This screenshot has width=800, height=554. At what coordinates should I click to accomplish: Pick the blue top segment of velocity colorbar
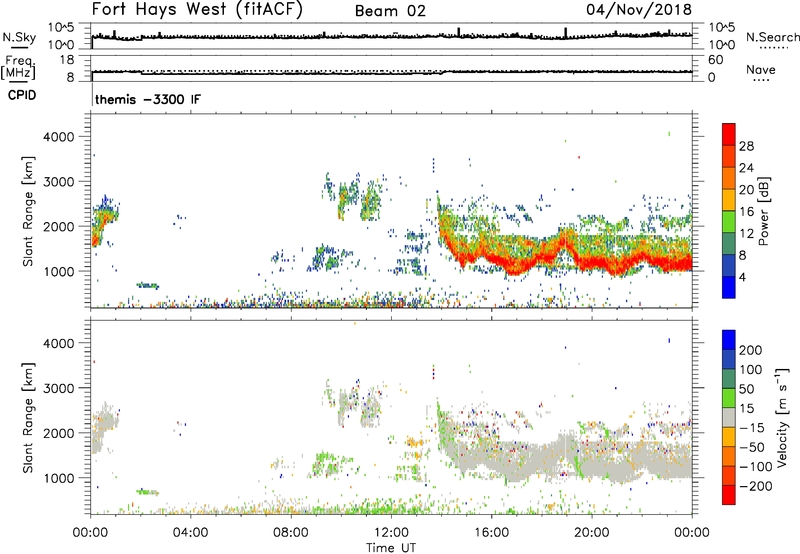729,340
